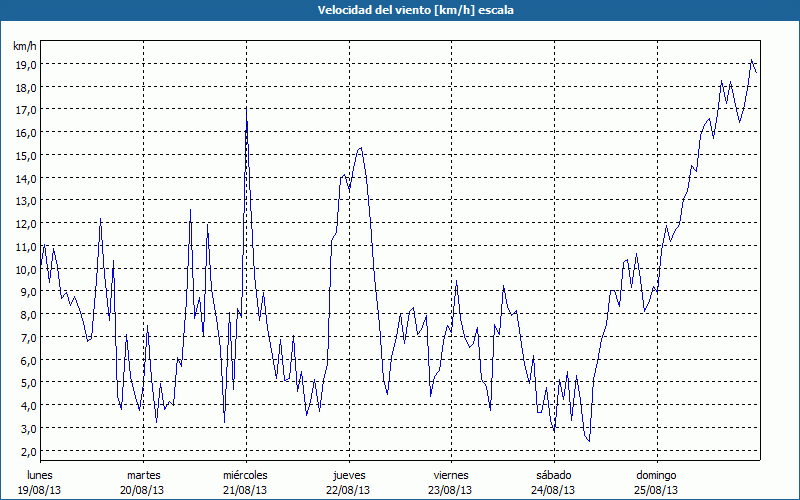Select the 25/08/13 date label
800x500 pixels.
pyautogui.click(x=656, y=490)
